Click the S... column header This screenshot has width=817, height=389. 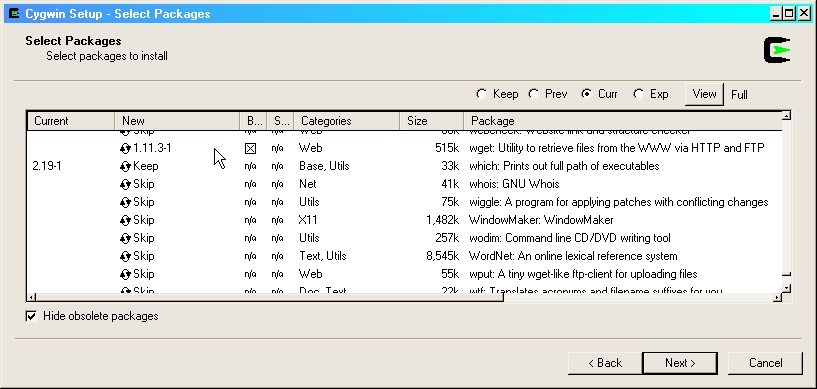point(280,121)
